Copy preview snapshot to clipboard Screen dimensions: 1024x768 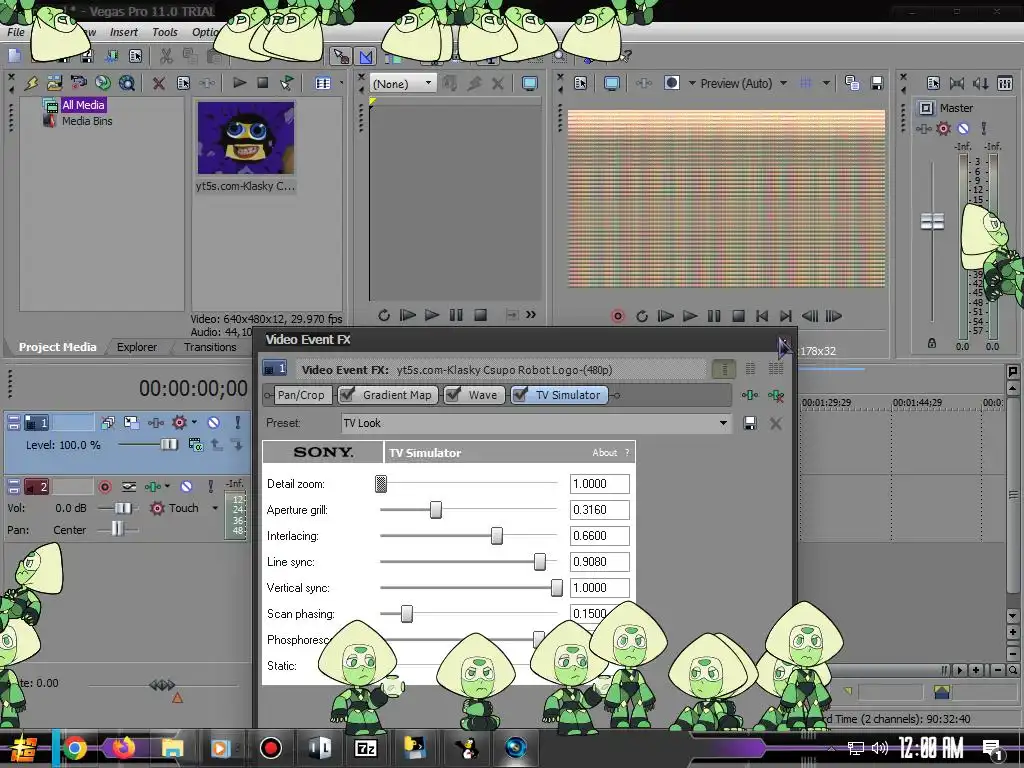click(852, 83)
